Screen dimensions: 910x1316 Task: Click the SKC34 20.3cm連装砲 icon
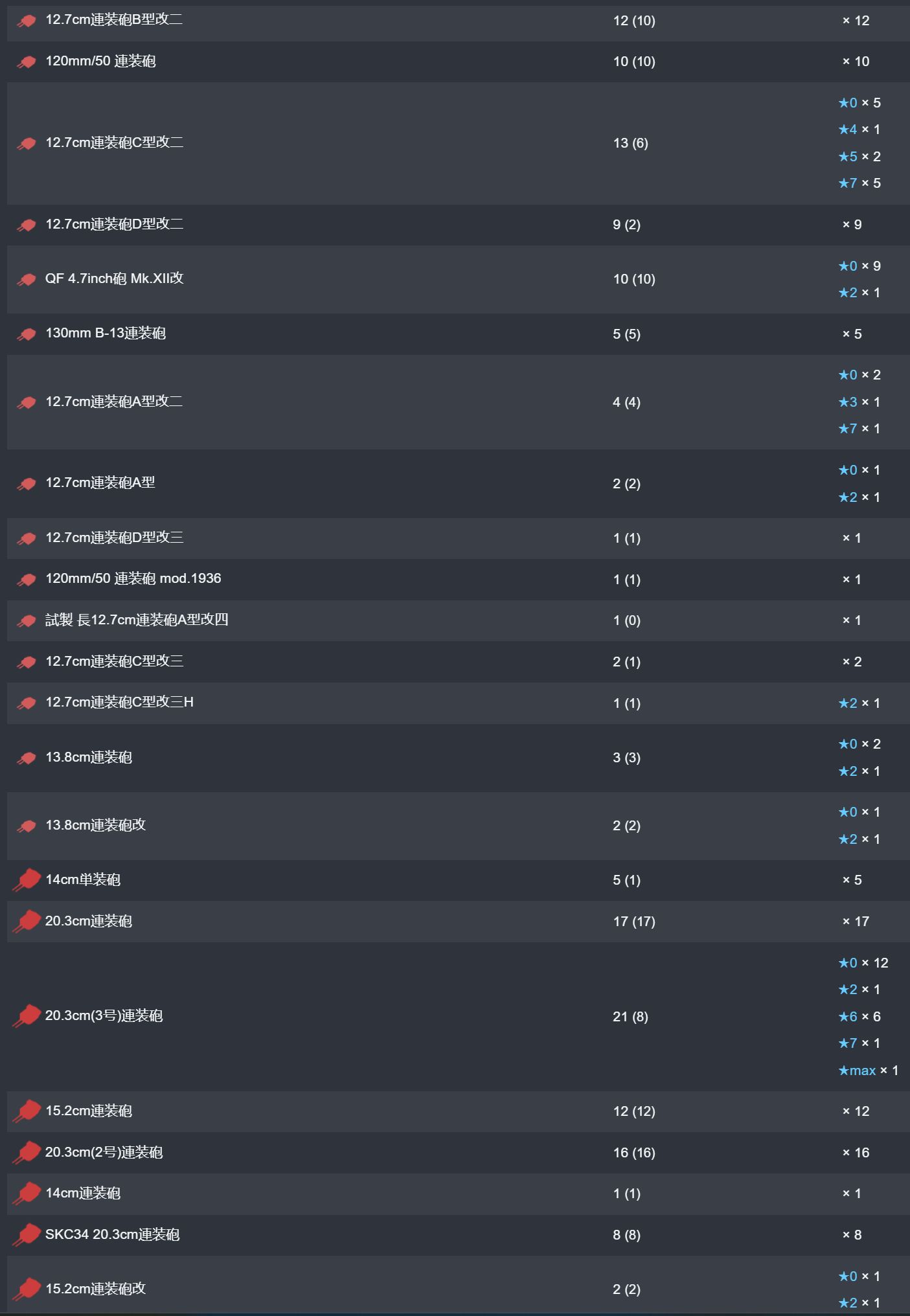pos(27,1235)
